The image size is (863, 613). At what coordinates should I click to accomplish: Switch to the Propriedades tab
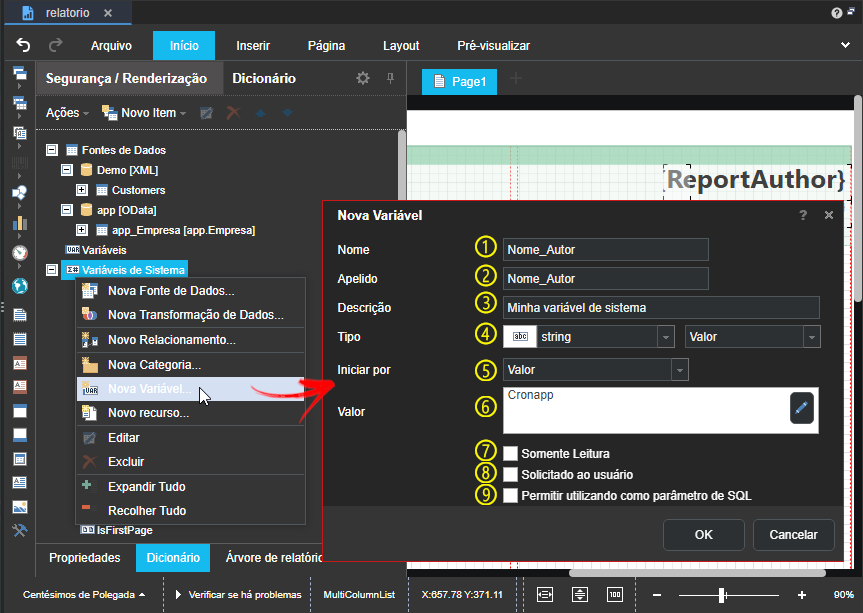pyautogui.click(x=85, y=557)
